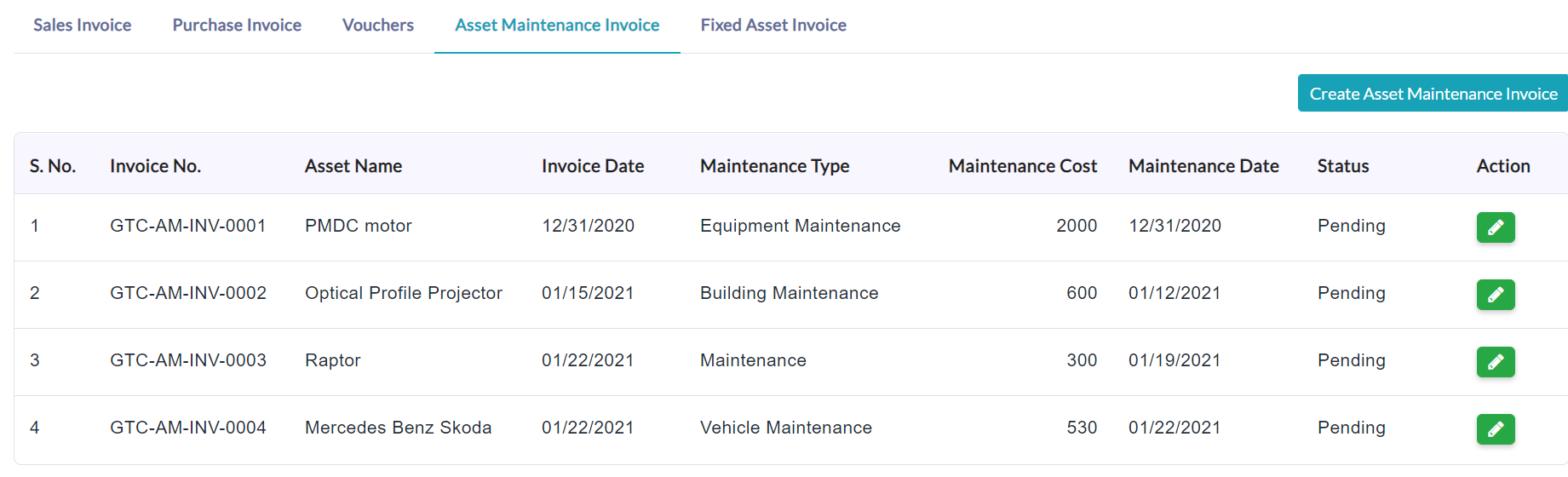Click the Invoice Date column header

coord(593,166)
